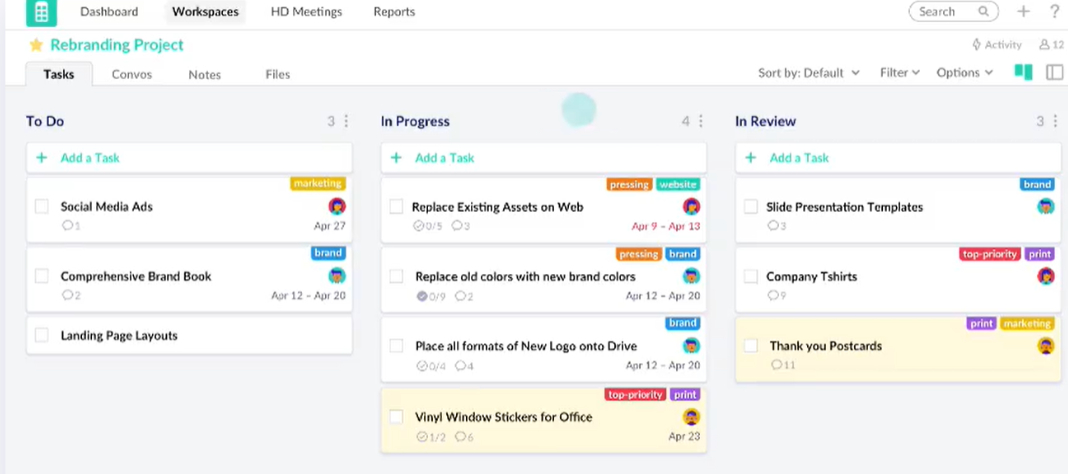Expand the Options dropdown menu
Image resolution: width=1068 pixels, height=474 pixels.
tap(964, 73)
